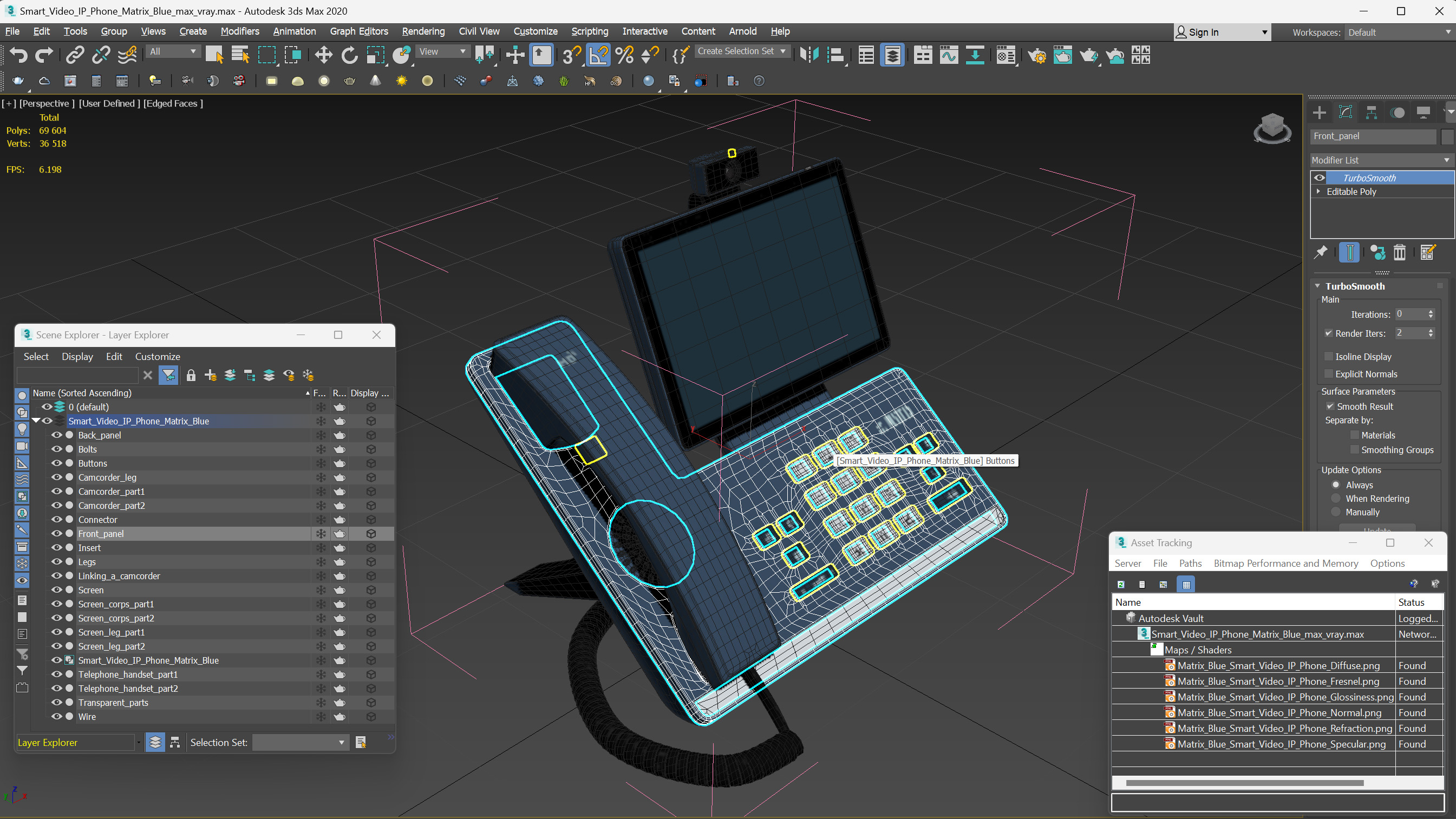Select the When Rendering radio button

tap(1336, 499)
